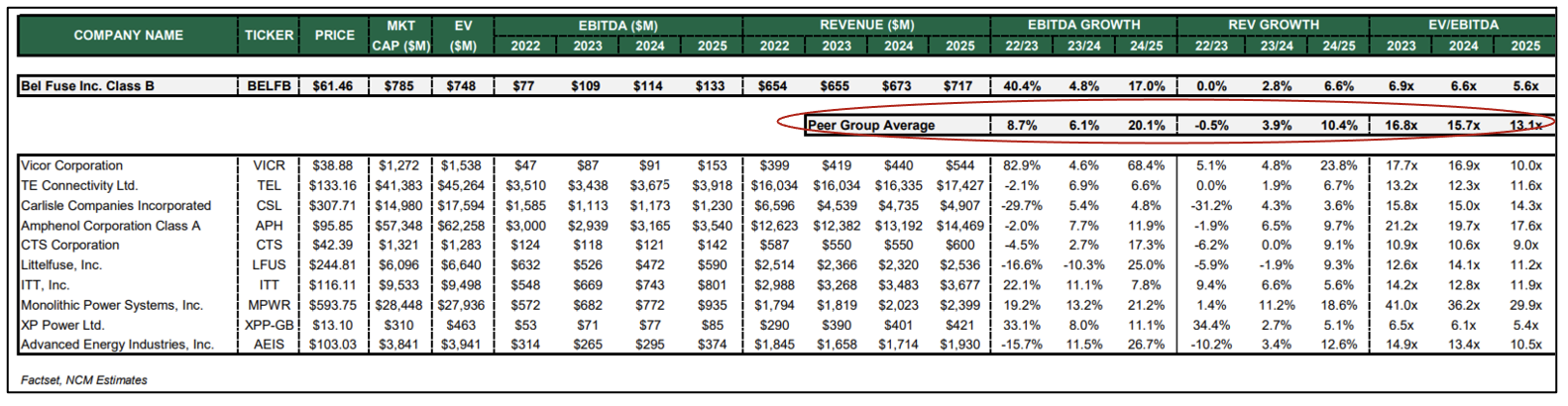
Task: Select the XPP-GB ticker cell
Action: 270,325
